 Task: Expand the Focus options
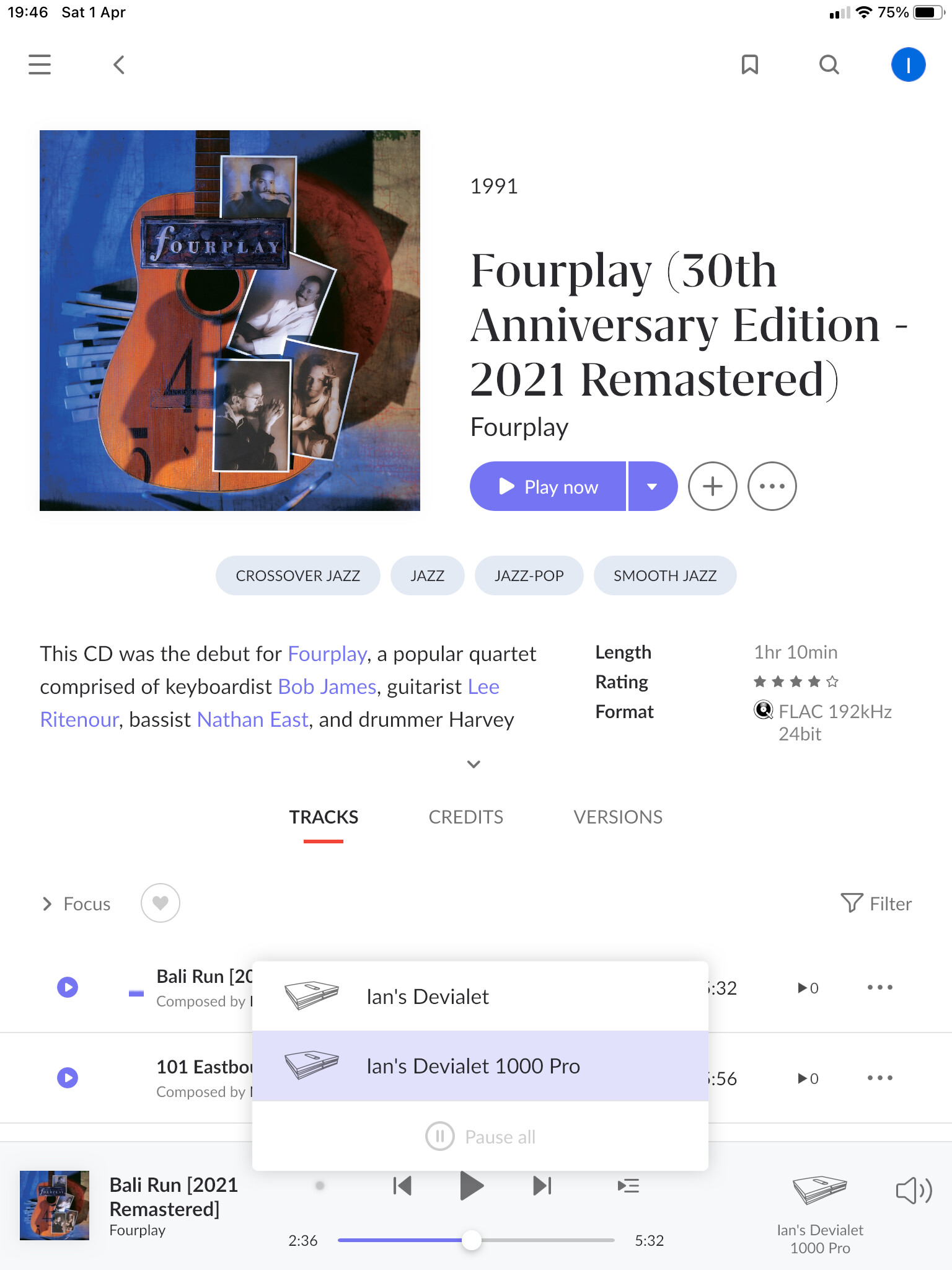76,904
